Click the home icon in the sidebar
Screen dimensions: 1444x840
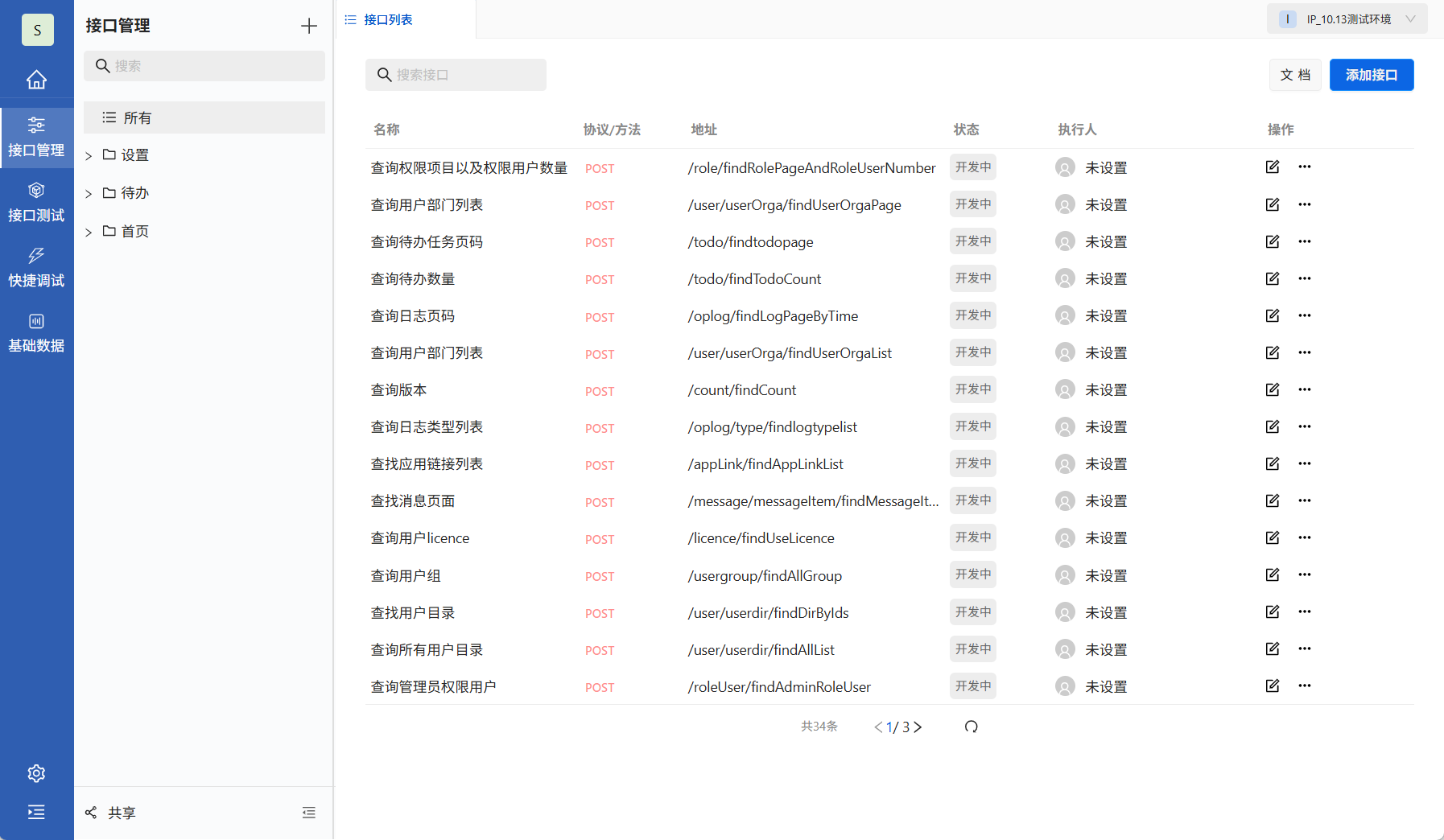pyautogui.click(x=36, y=79)
